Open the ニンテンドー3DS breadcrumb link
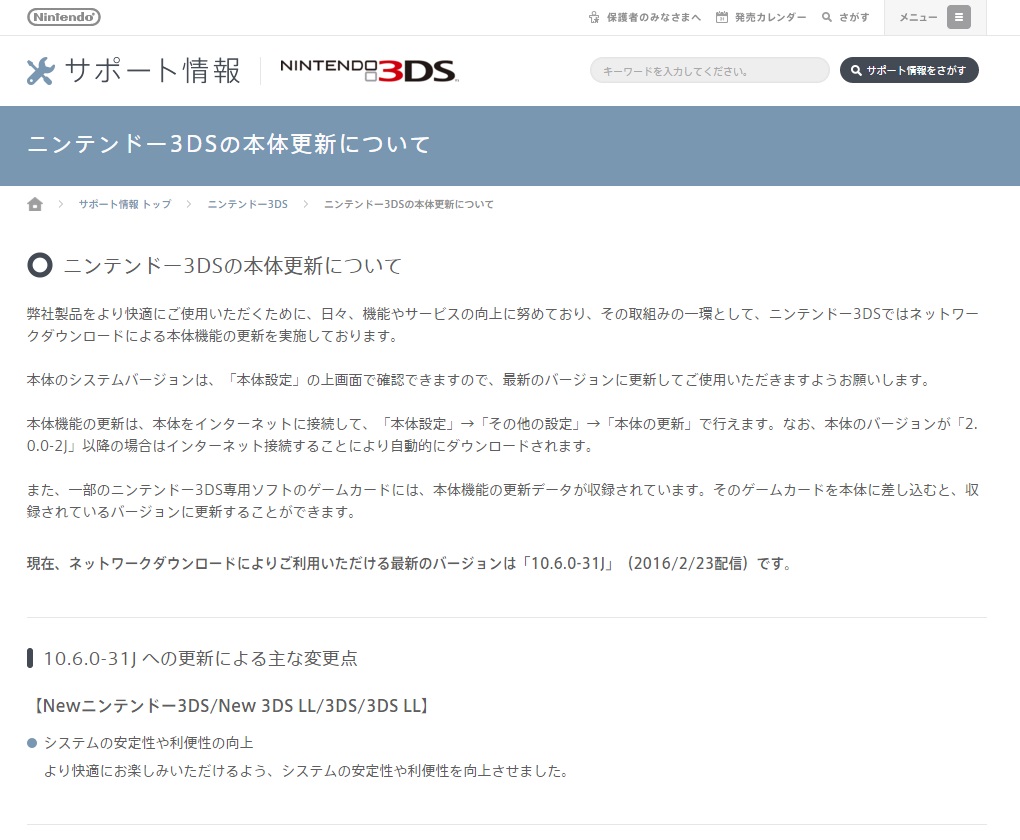 coord(248,204)
